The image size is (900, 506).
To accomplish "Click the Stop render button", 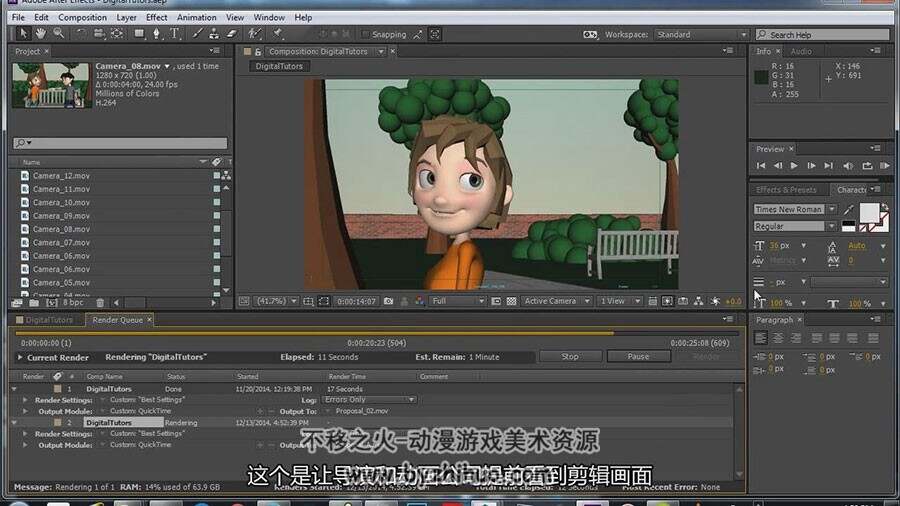I will pyautogui.click(x=570, y=357).
